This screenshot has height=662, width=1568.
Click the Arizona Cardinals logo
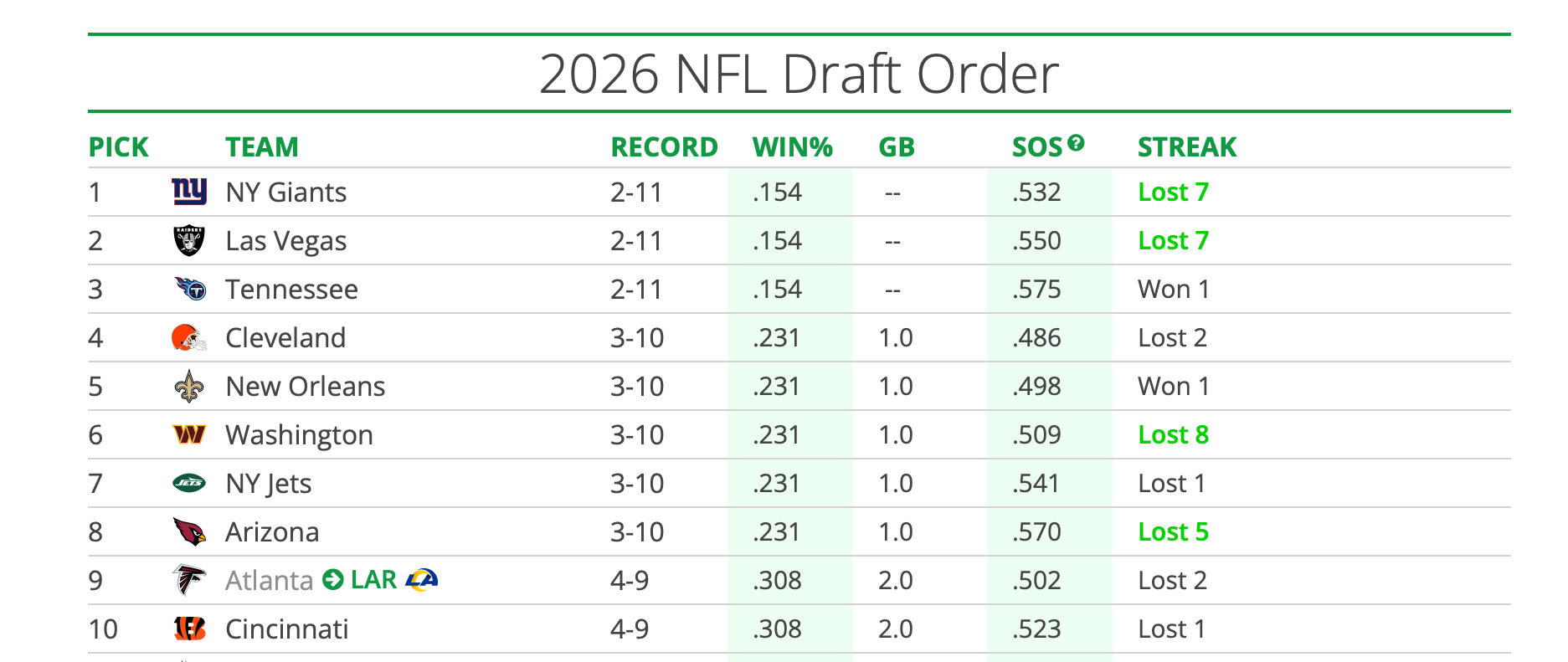point(189,531)
